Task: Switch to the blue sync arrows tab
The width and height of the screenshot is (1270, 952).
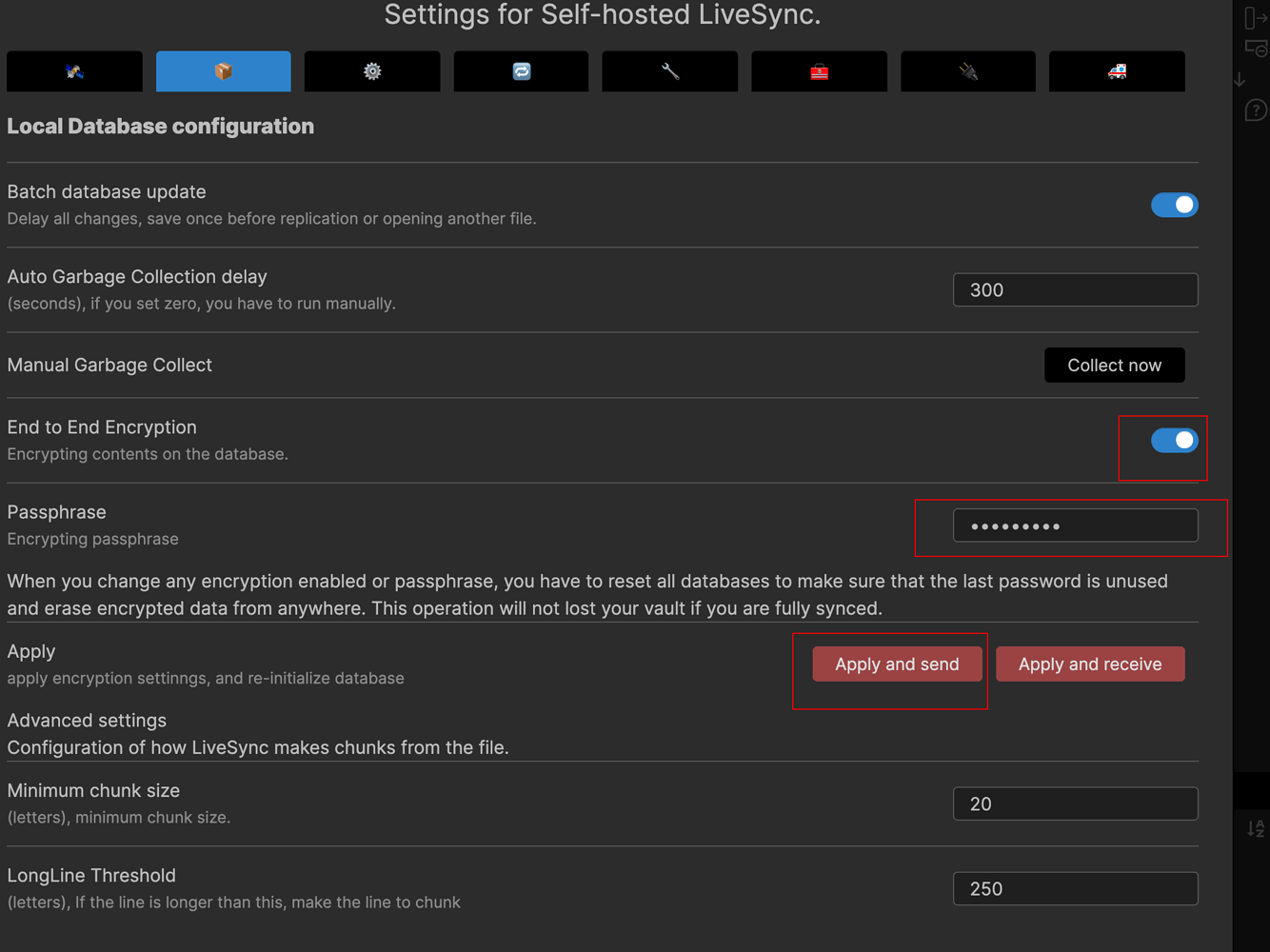Action: click(521, 71)
